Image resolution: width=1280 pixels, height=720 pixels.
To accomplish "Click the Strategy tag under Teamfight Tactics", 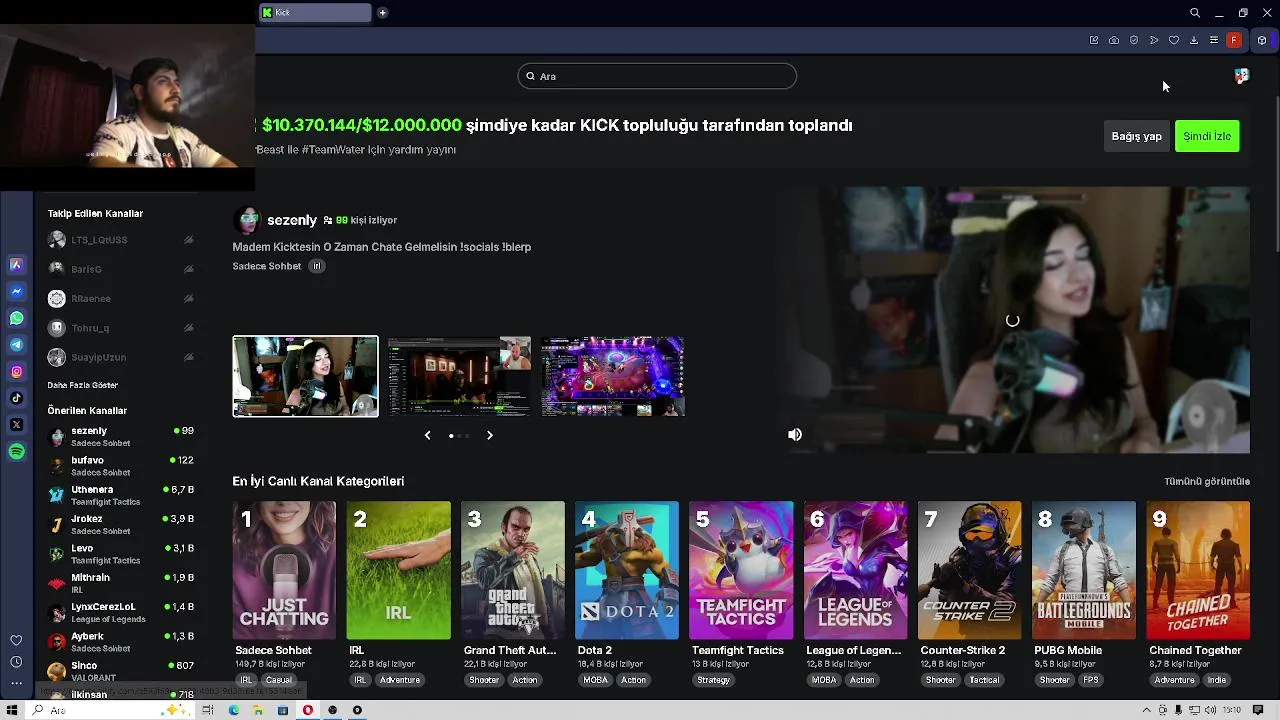I will (713, 680).
